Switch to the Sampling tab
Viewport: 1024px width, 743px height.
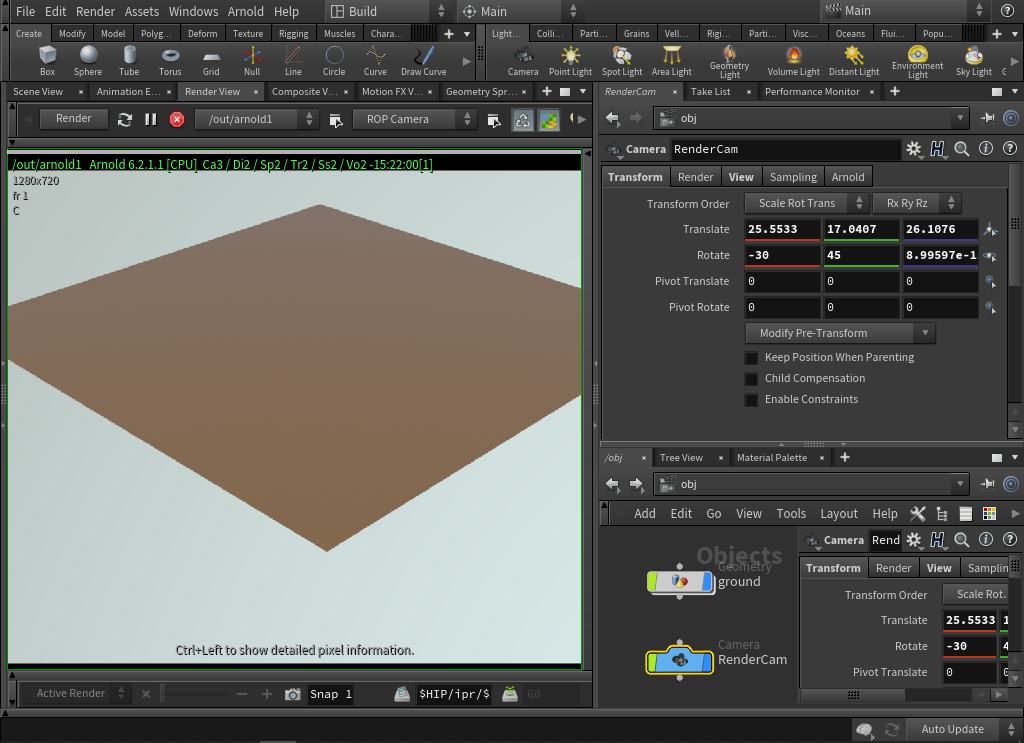click(x=792, y=177)
